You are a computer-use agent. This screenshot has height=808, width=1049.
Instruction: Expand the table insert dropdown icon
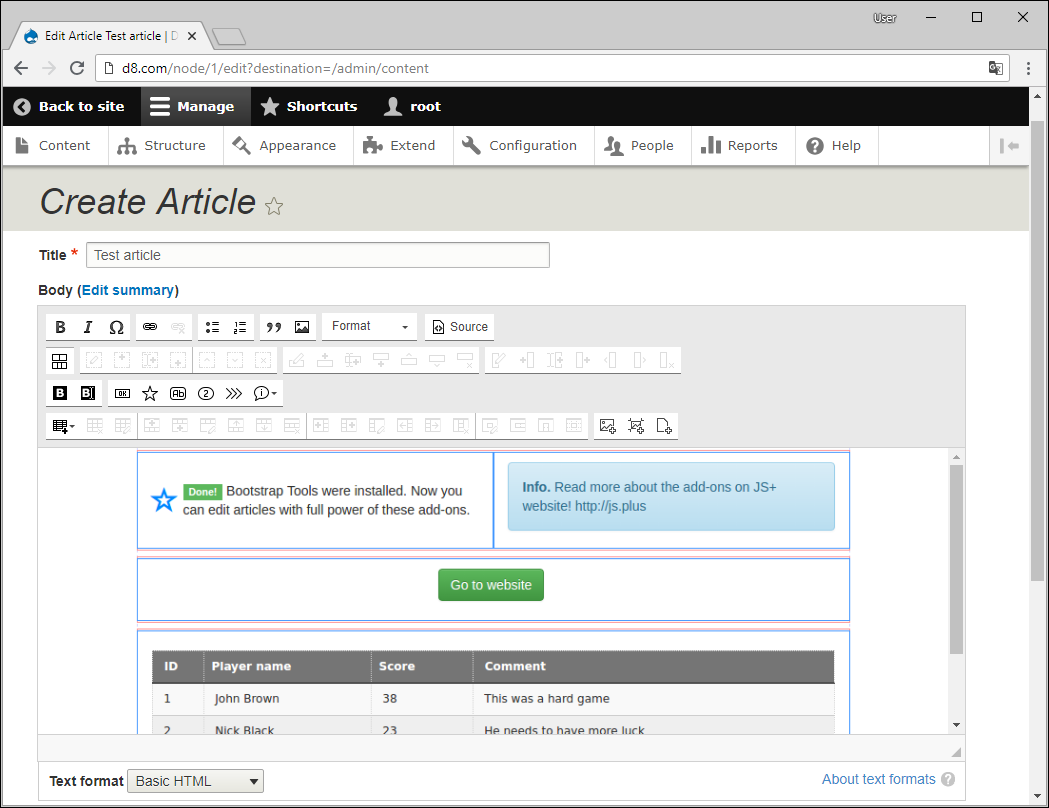click(61, 426)
